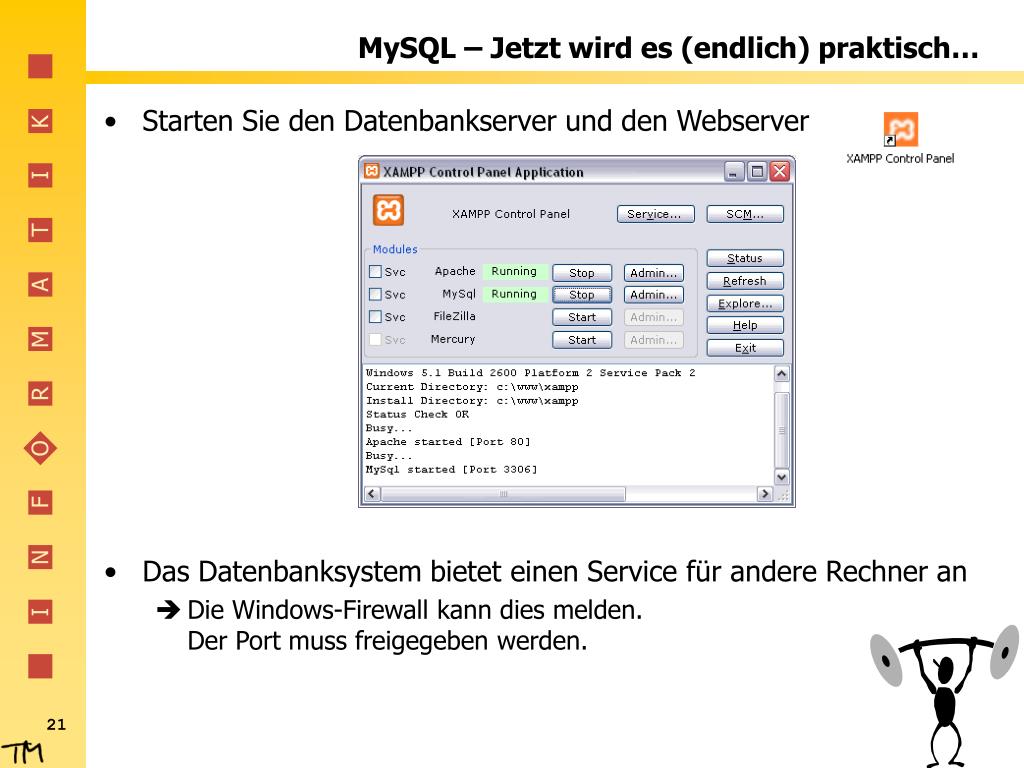Viewport: 1024px width, 768px height.
Task: Click the XAMPP title bar icon
Action: click(x=372, y=171)
